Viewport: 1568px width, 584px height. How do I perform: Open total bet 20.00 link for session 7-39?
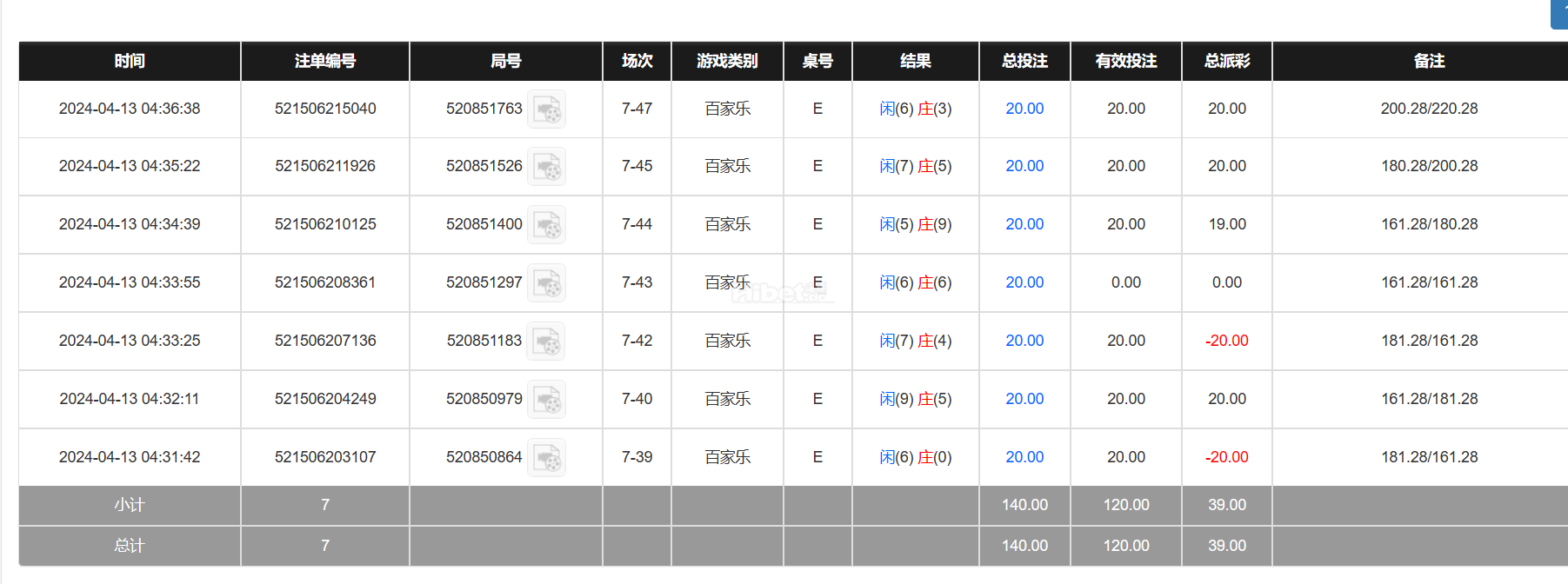[x=1024, y=457]
